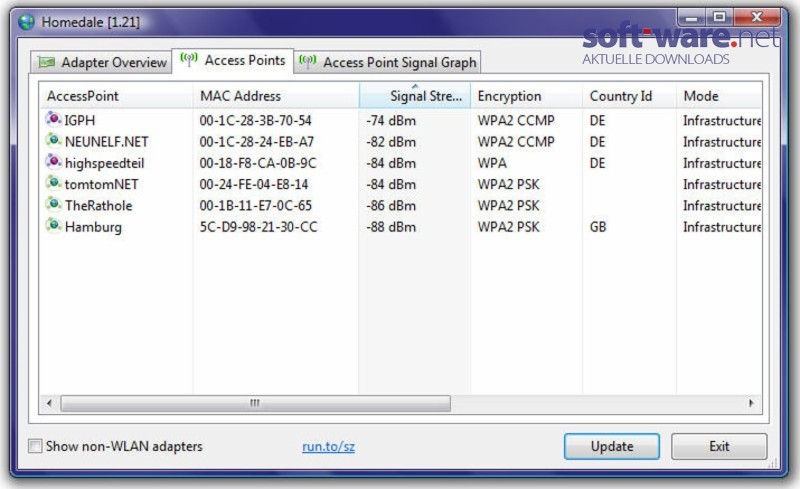The image size is (800, 489).
Task: Select the IGPH access point name
Action: (x=80, y=120)
